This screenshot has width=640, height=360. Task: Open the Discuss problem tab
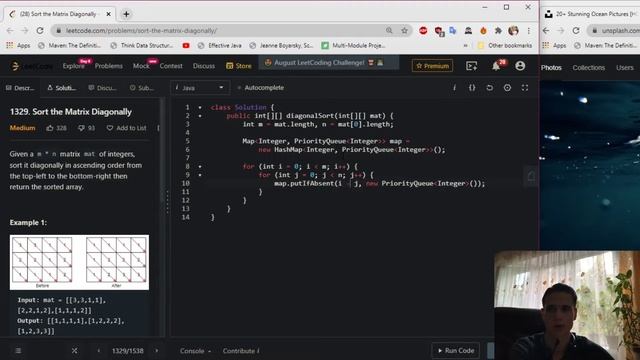click(102, 88)
